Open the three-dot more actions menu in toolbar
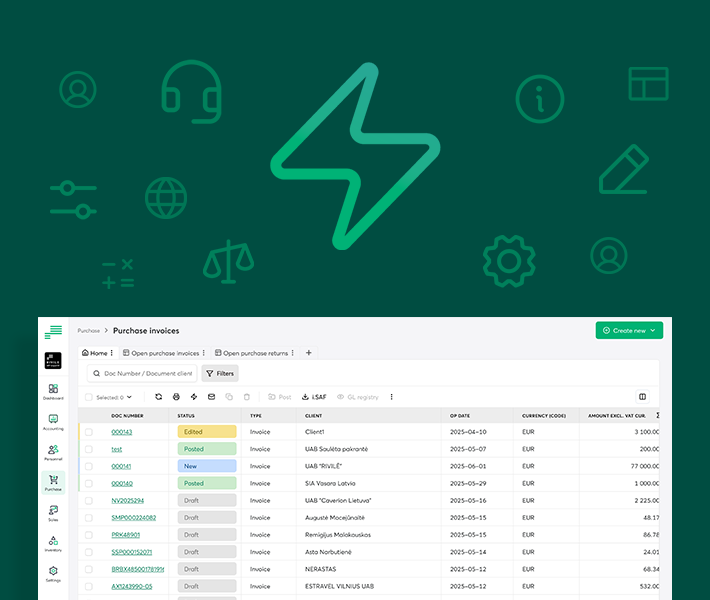 point(391,397)
